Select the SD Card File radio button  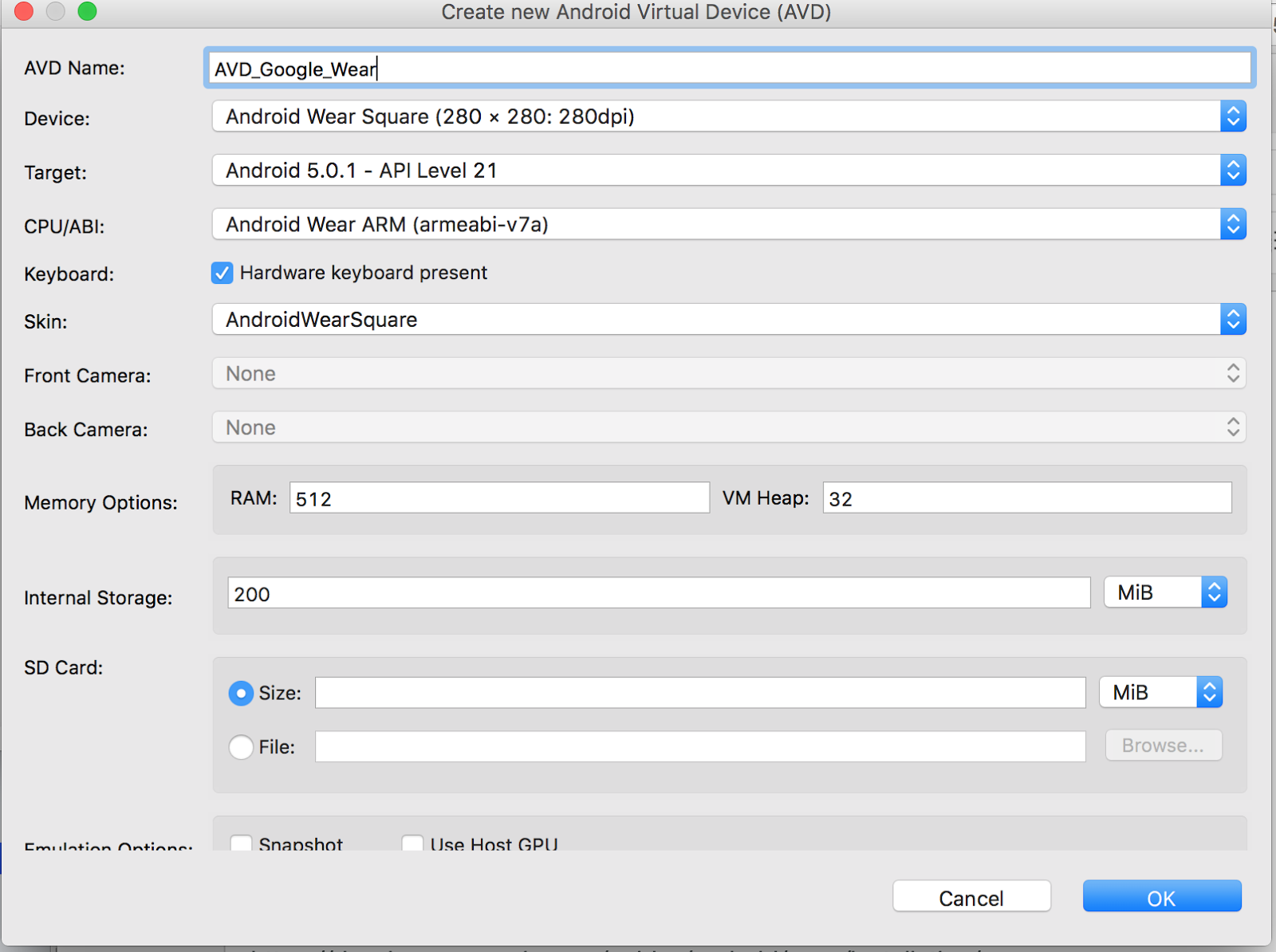241,747
